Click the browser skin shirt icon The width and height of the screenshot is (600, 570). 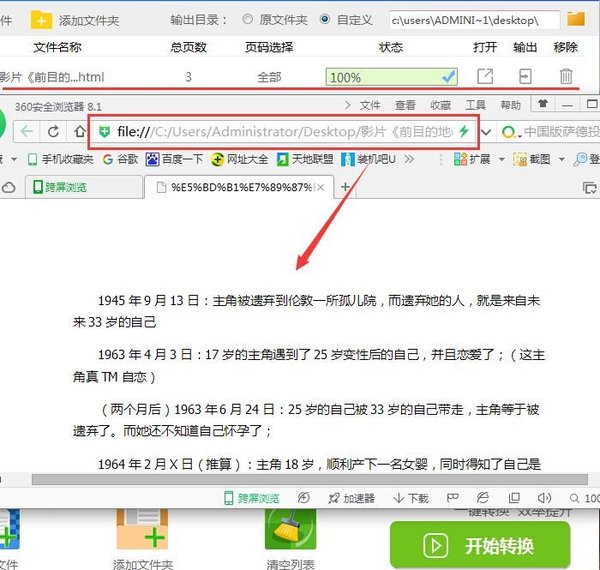543,103
